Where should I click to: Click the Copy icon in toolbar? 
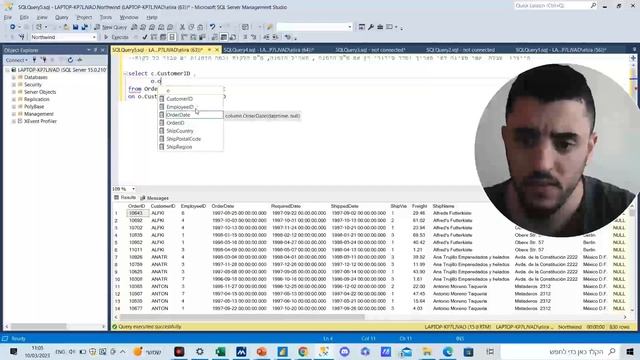click(191, 27)
